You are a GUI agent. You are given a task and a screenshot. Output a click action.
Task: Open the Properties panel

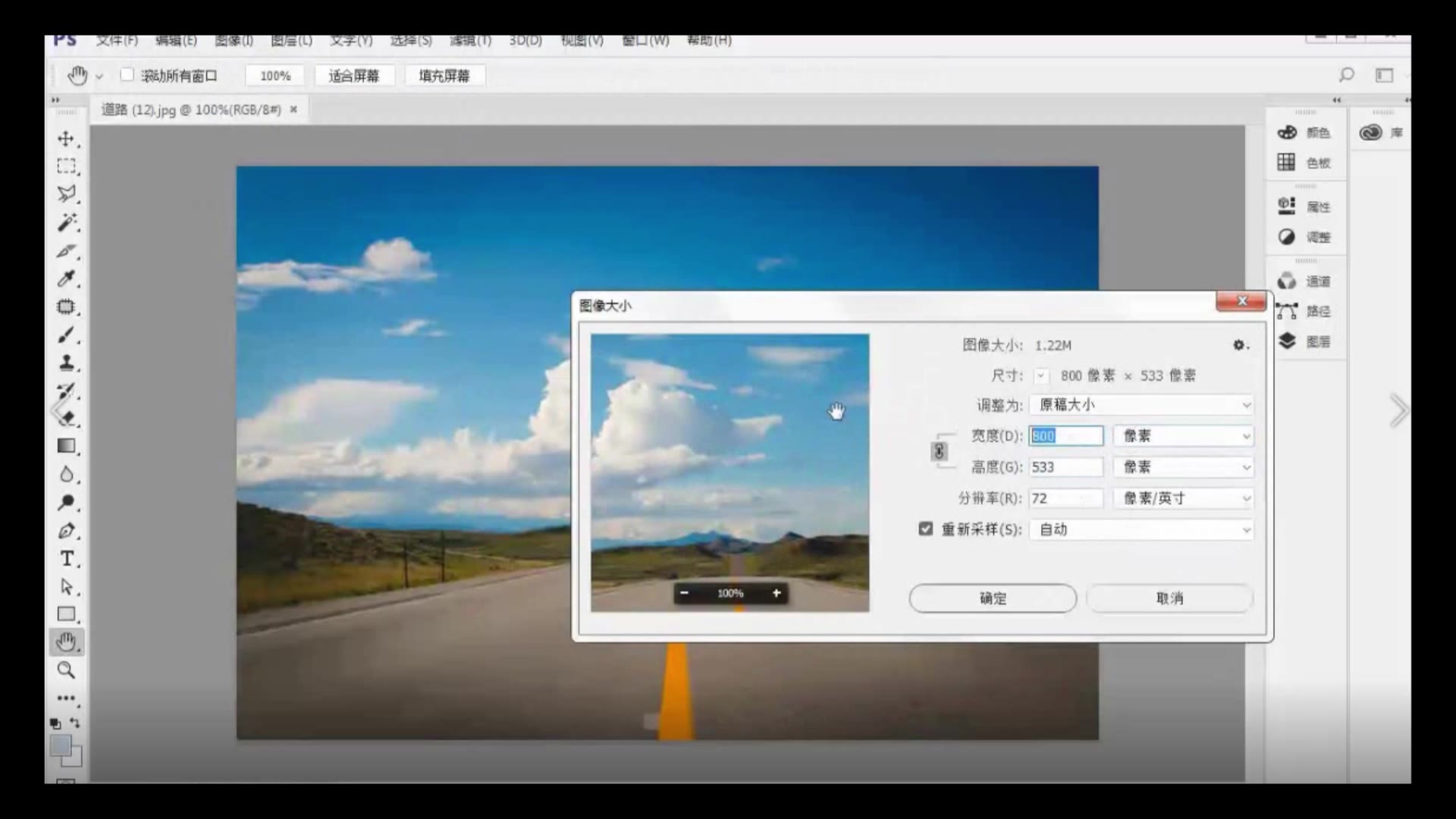point(1304,206)
